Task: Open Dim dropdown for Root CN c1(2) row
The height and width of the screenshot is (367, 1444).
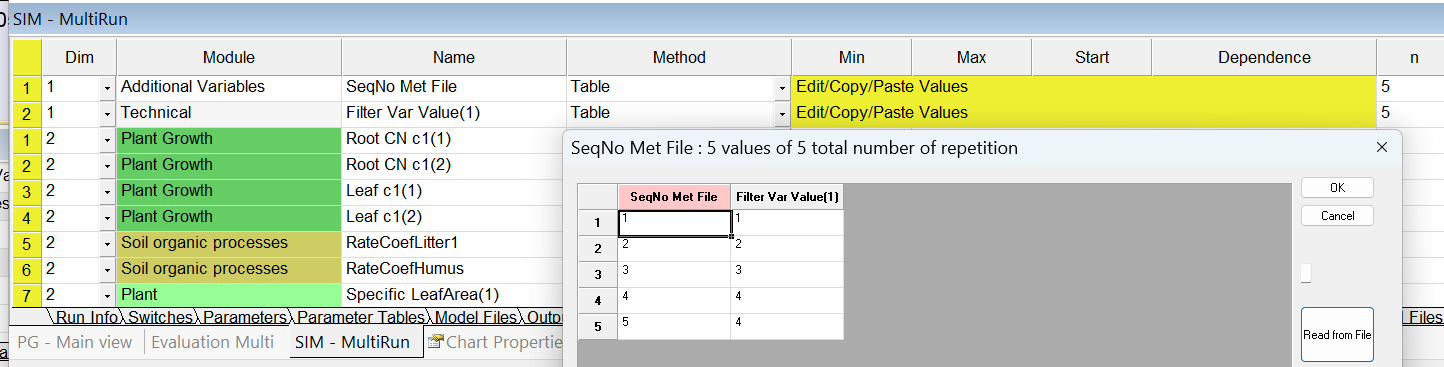Action: click(x=107, y=166)
